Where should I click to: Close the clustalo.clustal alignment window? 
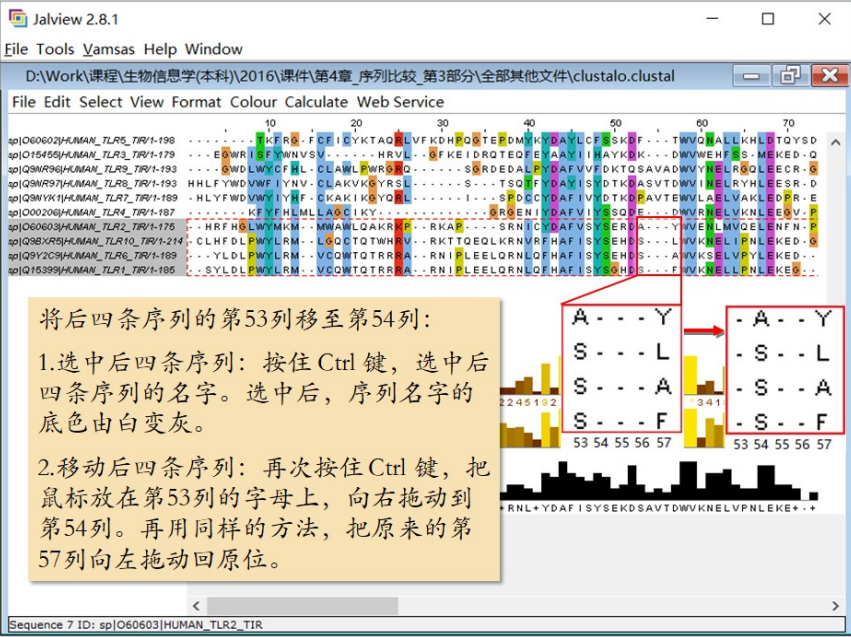coord(829,75)
